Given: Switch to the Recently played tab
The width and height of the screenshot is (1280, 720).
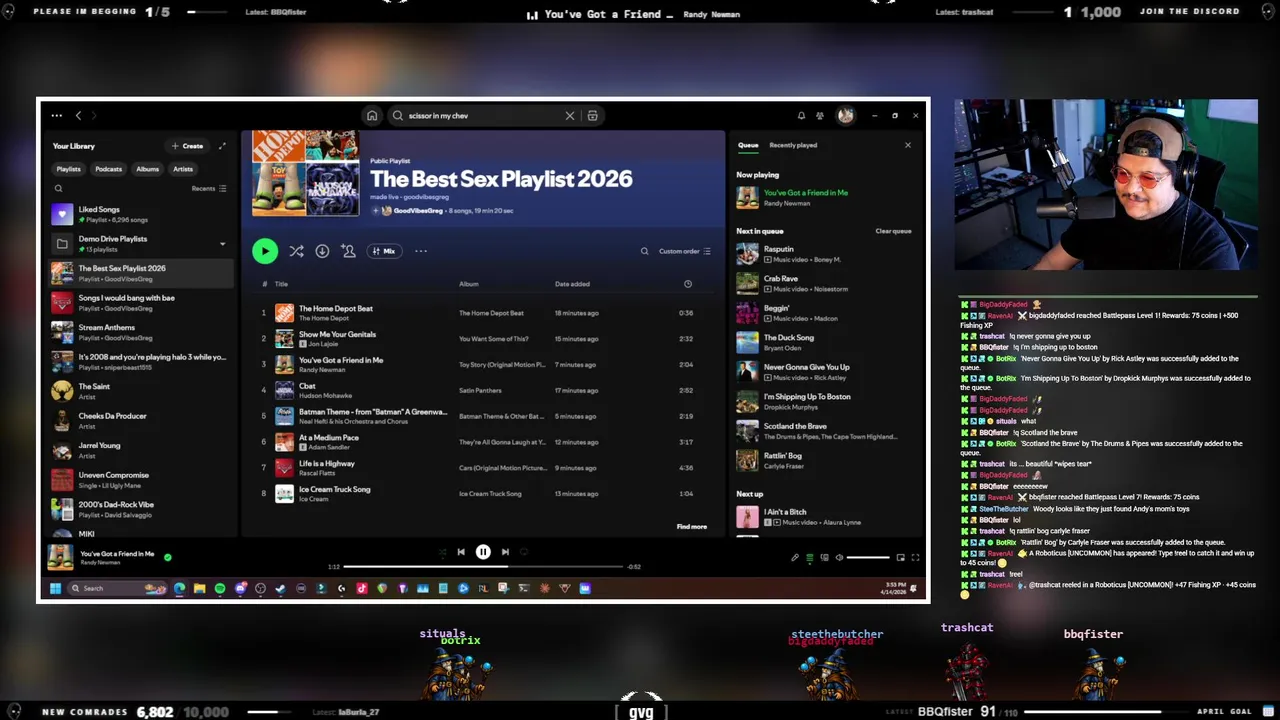Looking at the screenshot, I should pos(793,145).
